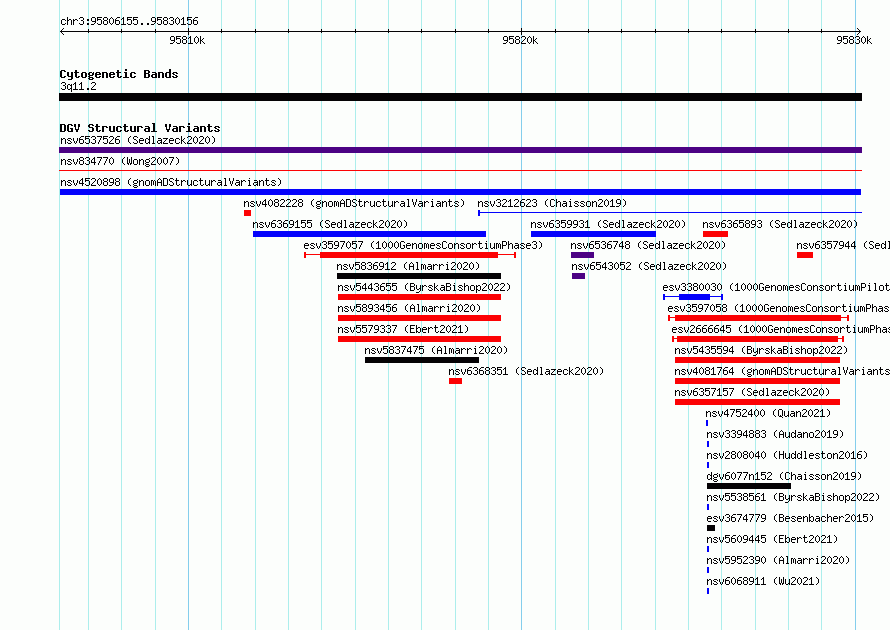Image resolution: width=890 pixels, height=630 pixels.
Task: Select the red nsv5579337 variant bar
Action: [419, 339]
